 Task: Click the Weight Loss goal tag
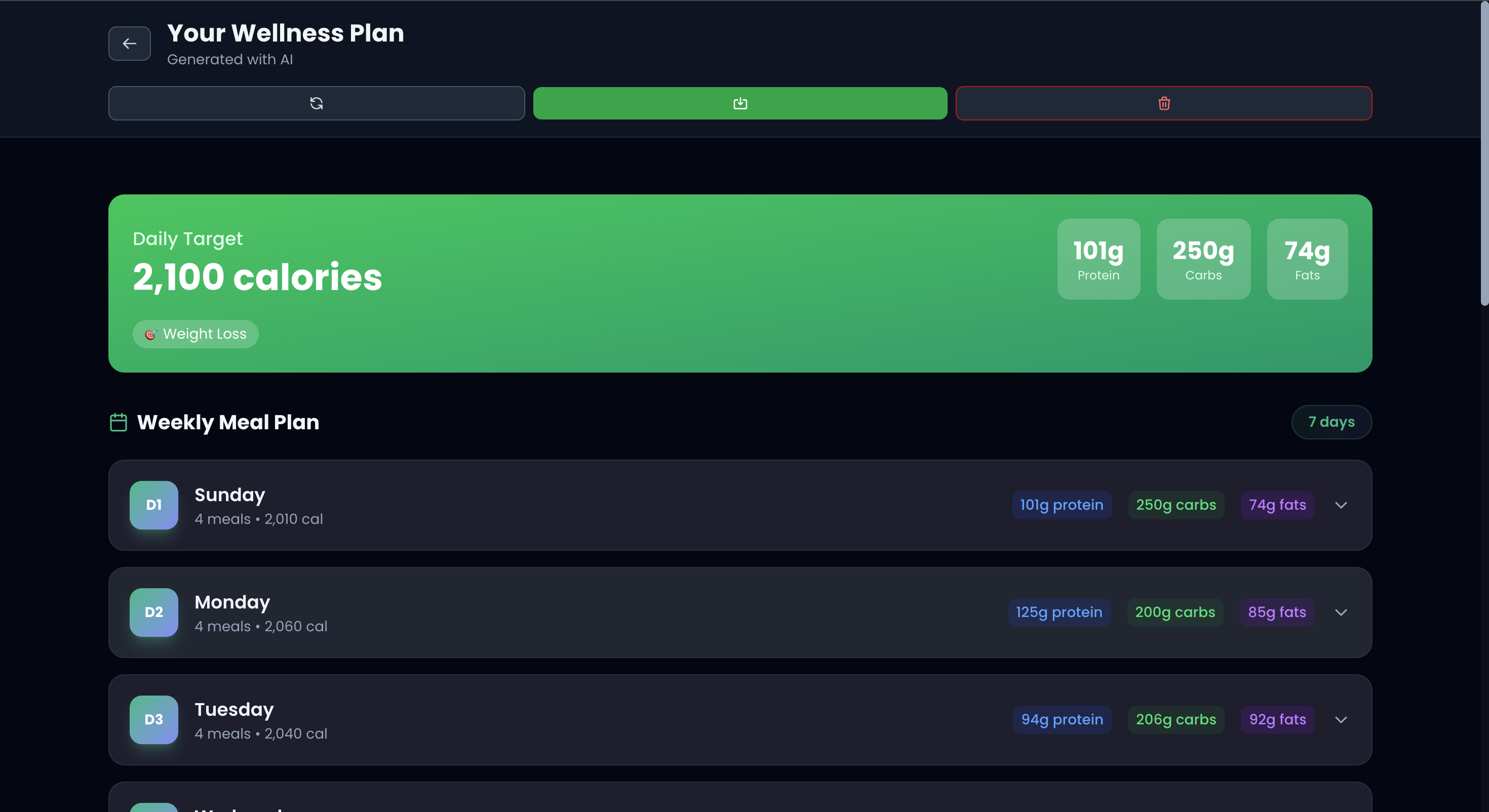[195, 334]
